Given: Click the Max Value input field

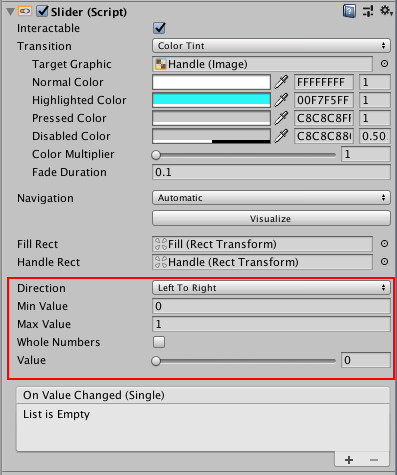Looking at the screenshot, I should 271,324.
